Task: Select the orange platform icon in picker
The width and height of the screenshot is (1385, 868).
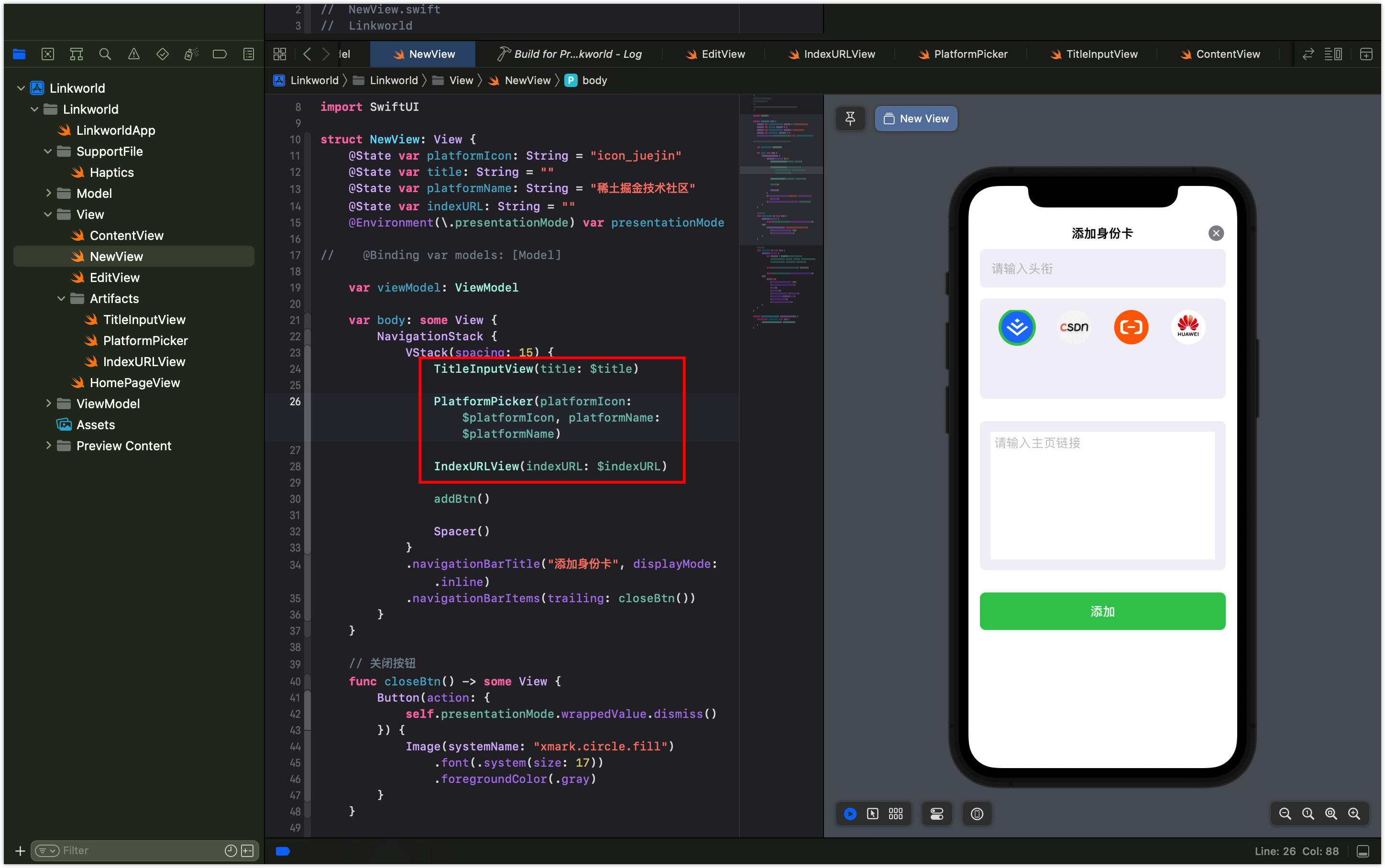Action: pyautogui.click(x=1131, y=327)
